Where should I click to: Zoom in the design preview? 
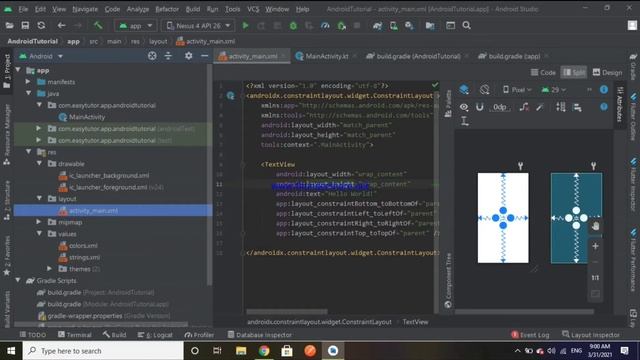pyautogui.click(x=596, y=246)
